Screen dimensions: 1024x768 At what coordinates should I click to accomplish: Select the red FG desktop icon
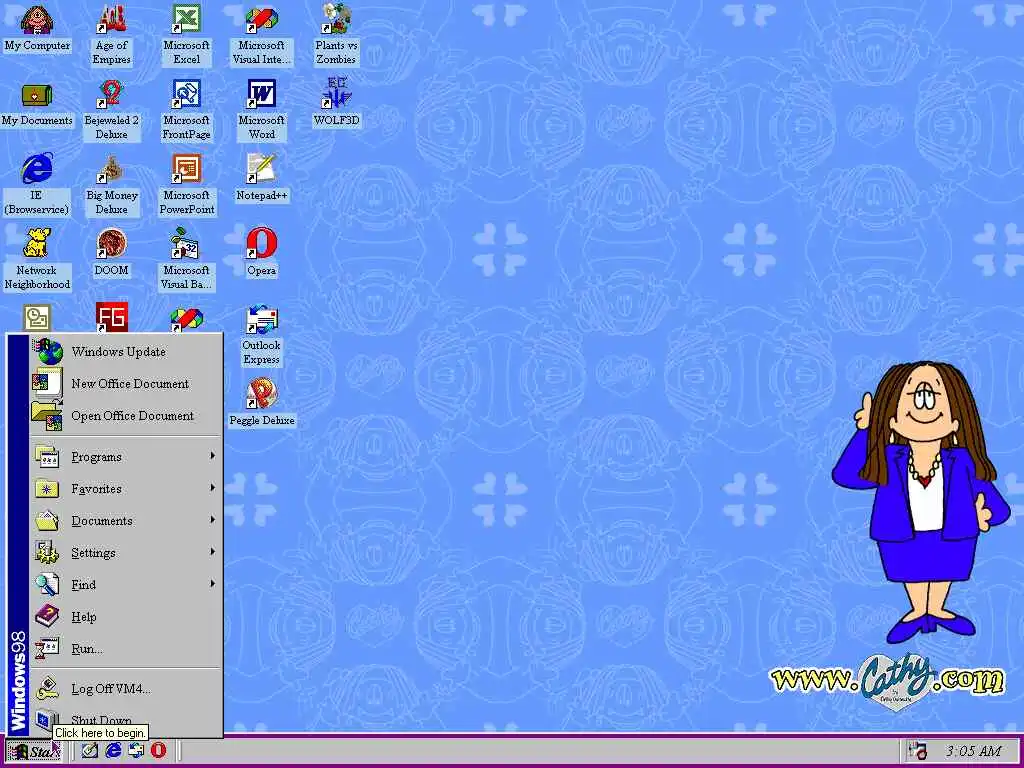(111, 317)
